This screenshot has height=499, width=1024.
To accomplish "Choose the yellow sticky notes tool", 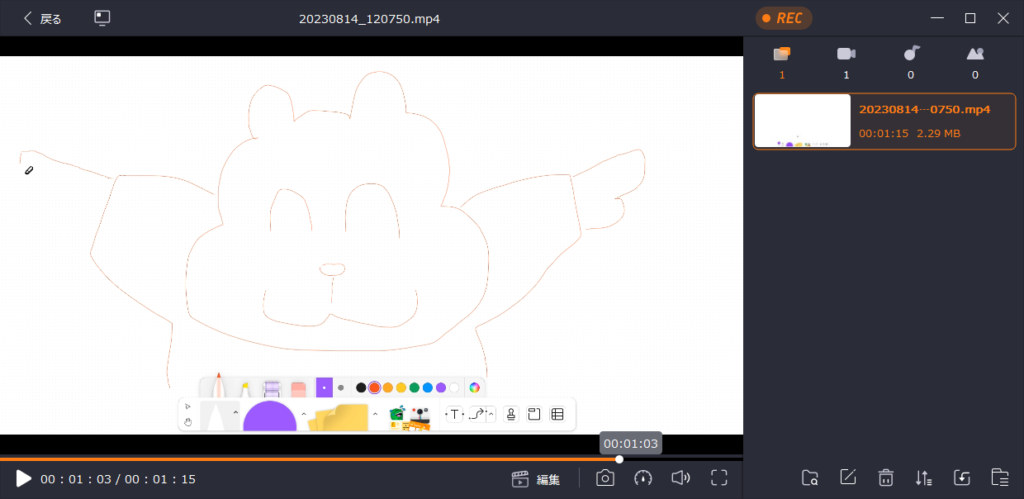I will [x=338, y=417].
